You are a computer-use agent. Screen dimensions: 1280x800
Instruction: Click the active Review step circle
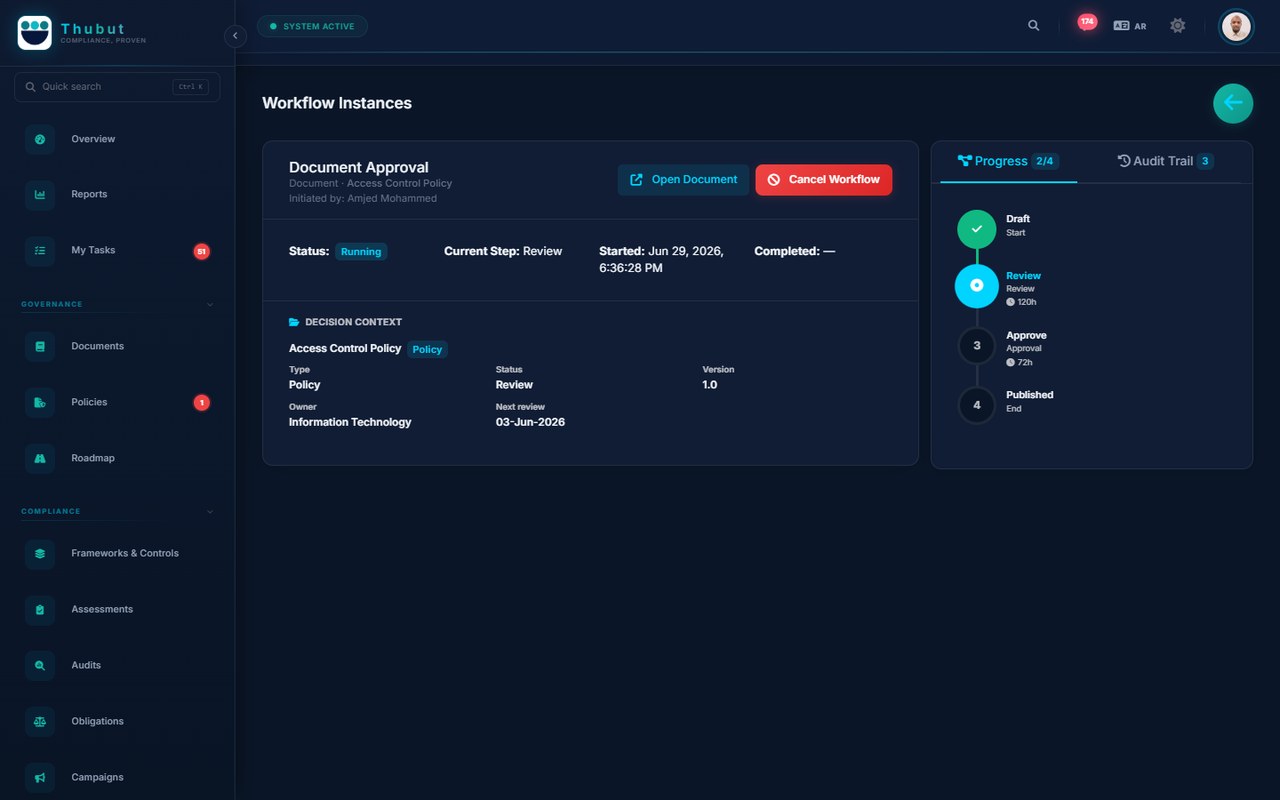[977, 286]
